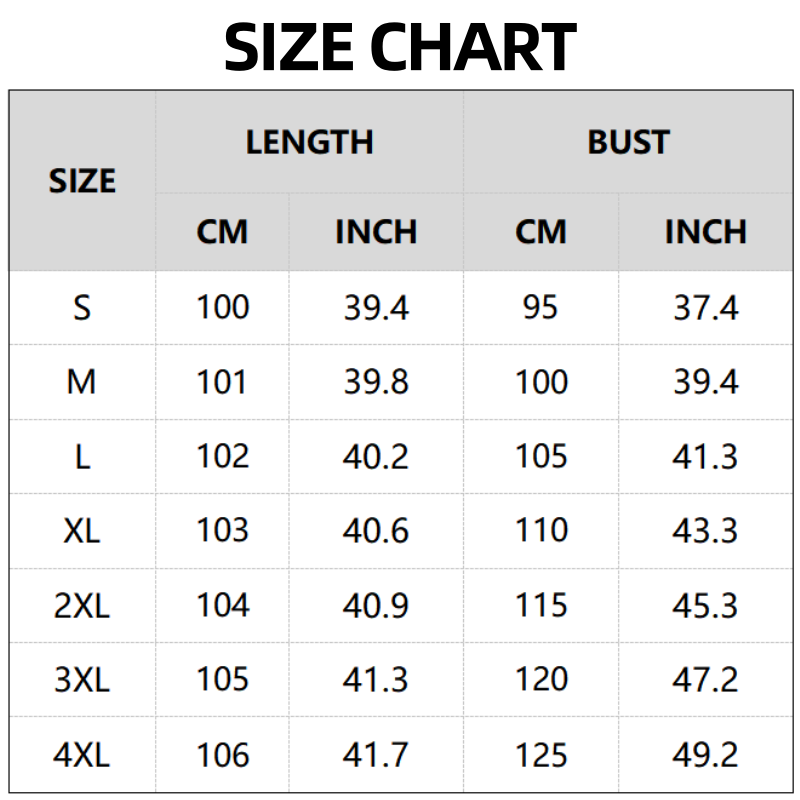The height and width of the screenshot is (800, 800).
Task: Select the 3XL size row label
Action: 82,680
